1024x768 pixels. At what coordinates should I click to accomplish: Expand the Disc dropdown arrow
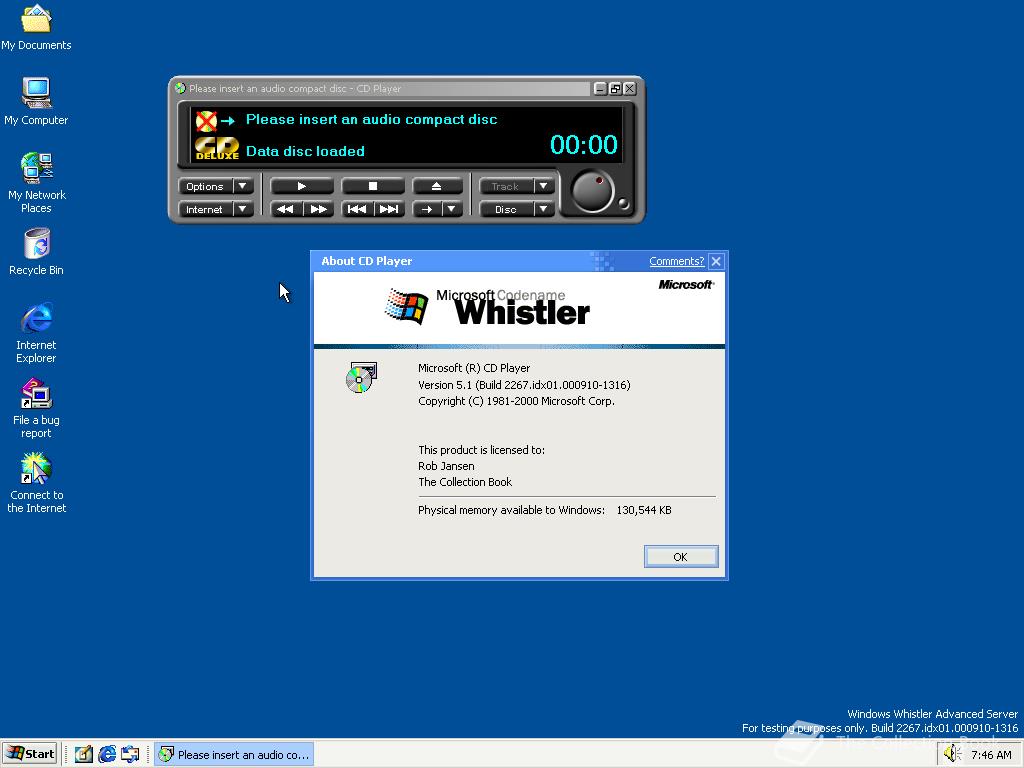pos(543,209)
